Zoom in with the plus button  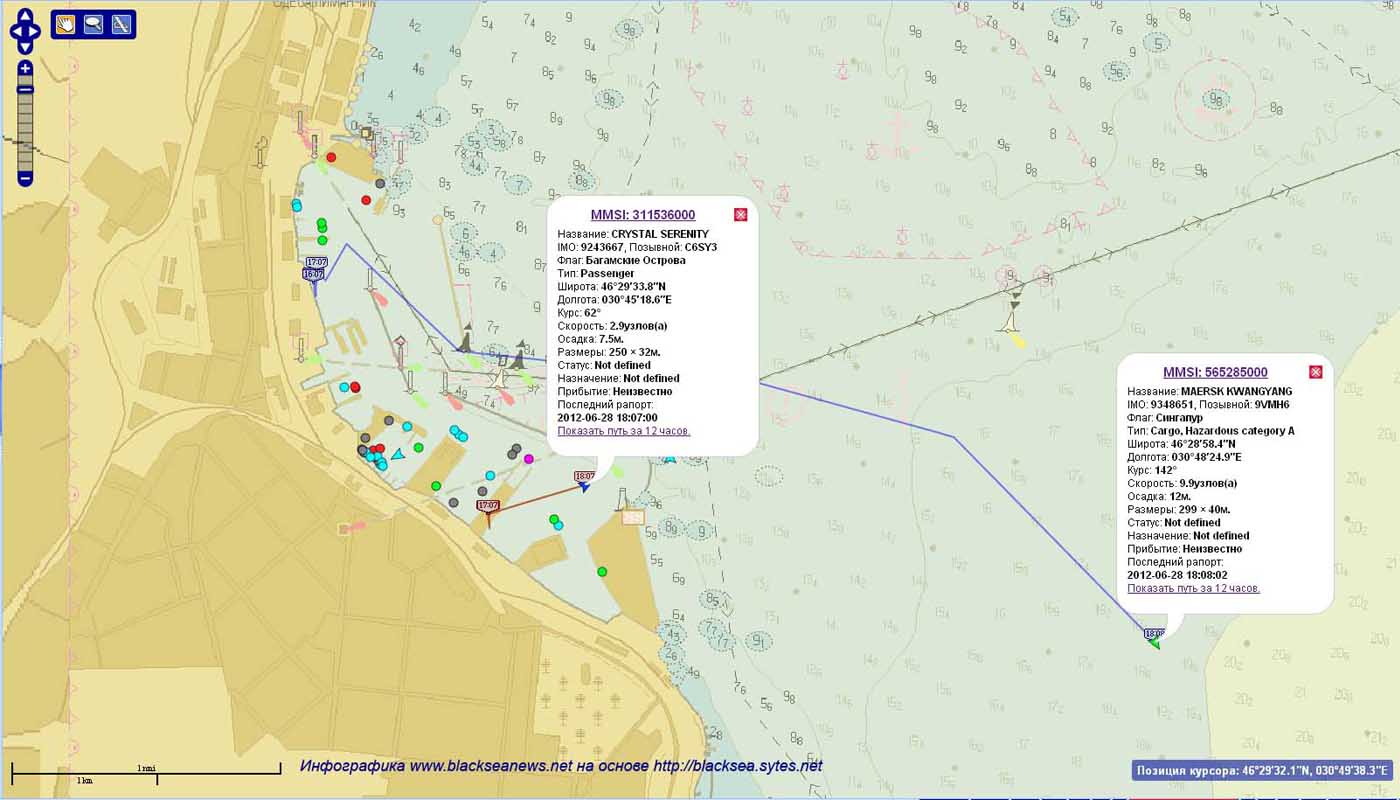25,69
